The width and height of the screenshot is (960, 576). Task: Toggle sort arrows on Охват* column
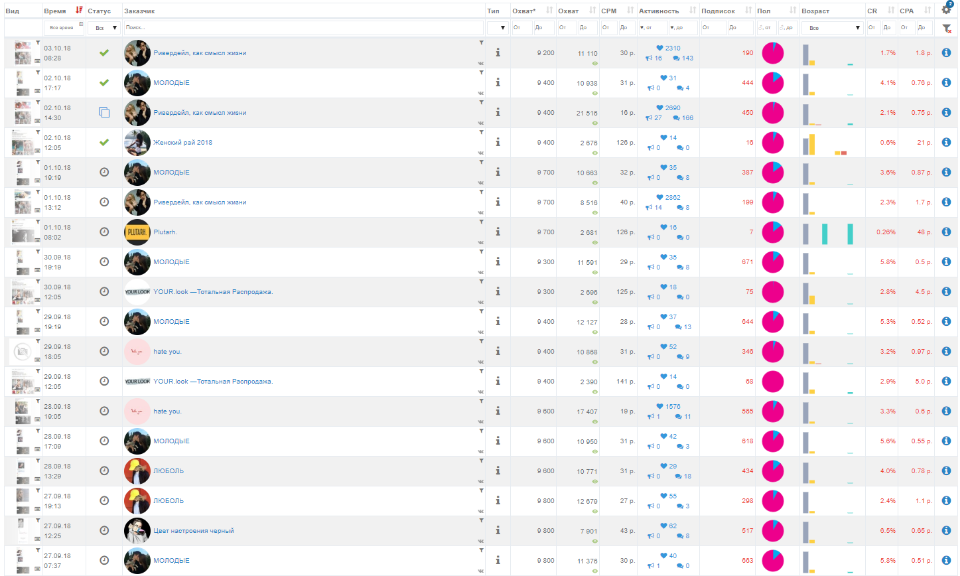[x=549, y=10]
